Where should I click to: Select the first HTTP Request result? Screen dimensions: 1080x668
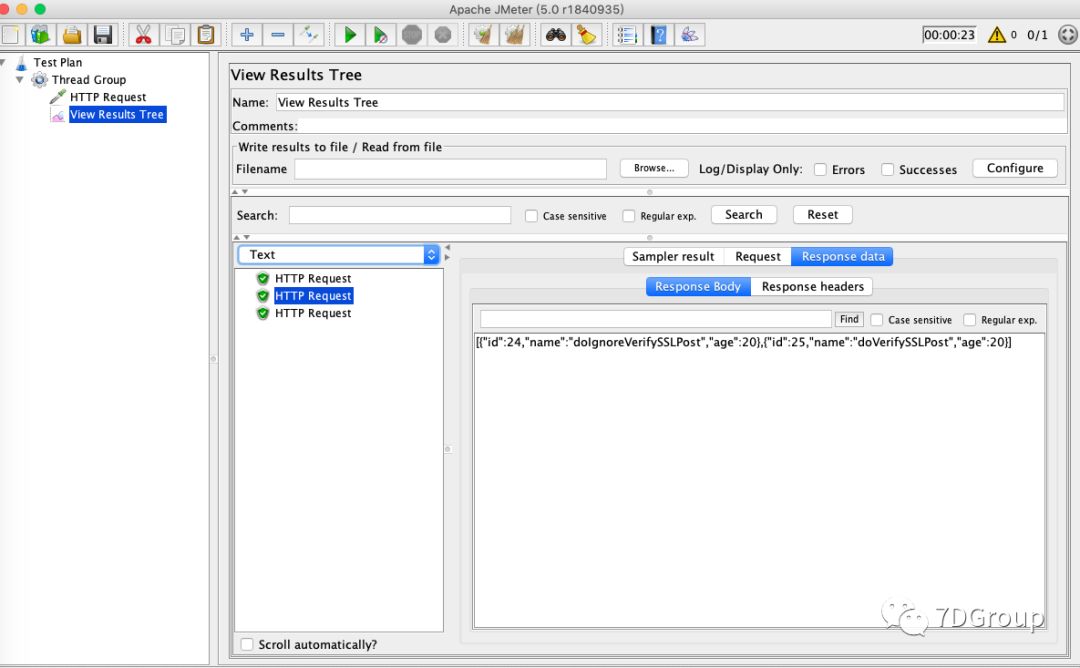click(313, 278)
